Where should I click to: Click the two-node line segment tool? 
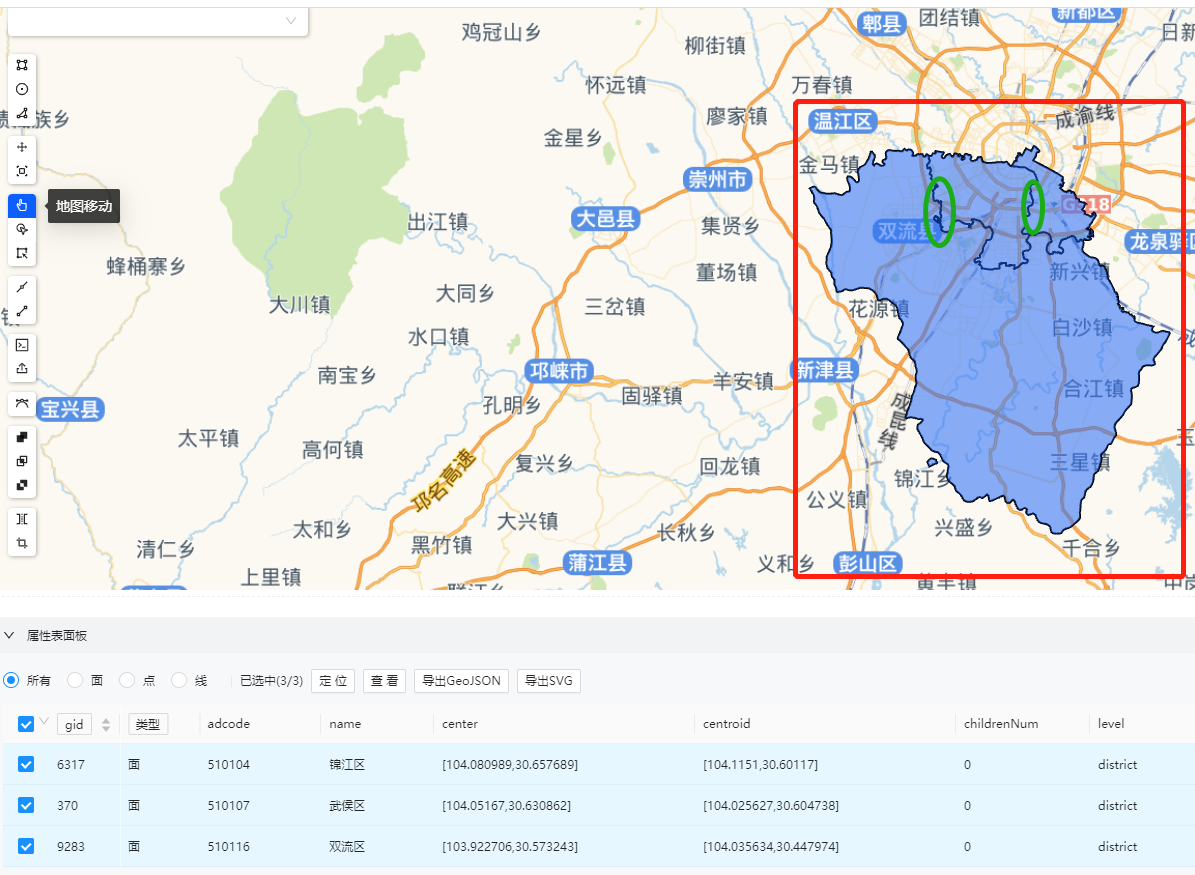22,311
